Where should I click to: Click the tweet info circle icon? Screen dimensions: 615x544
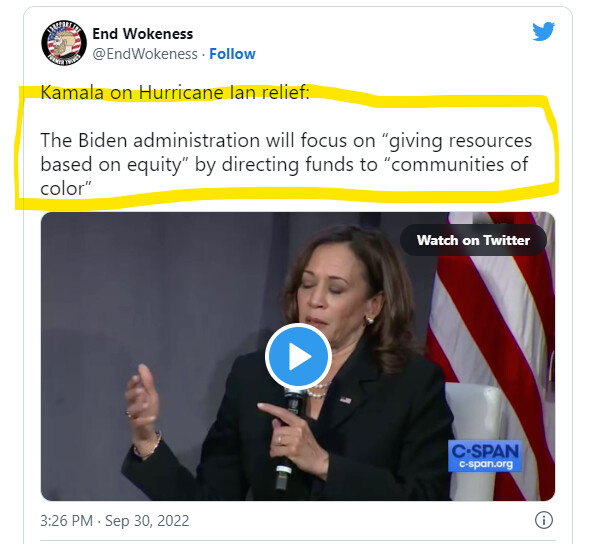pyautogui.click(x=544, y=520)
